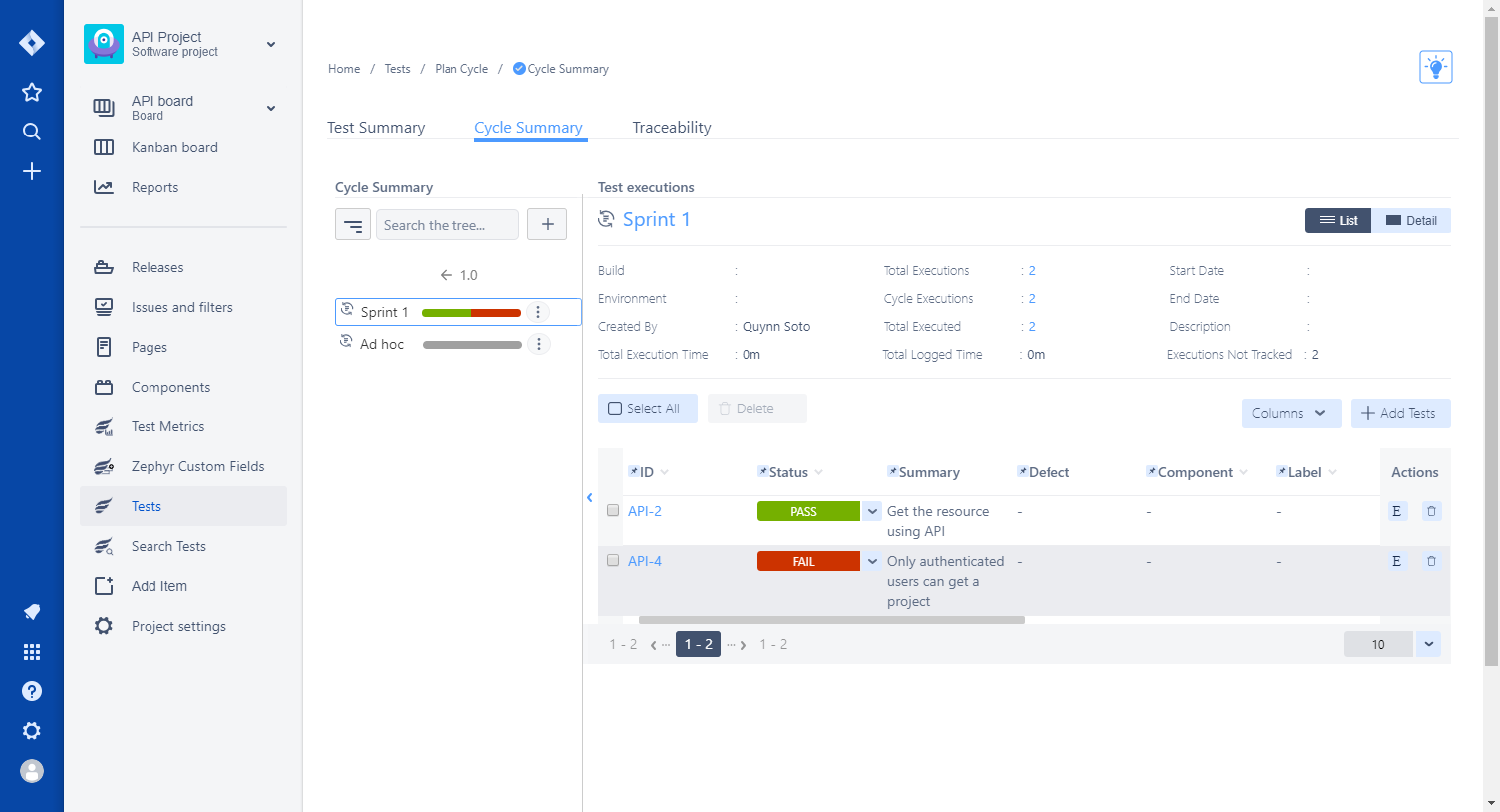
Task: Open Reports from the left sidebar
Action: [x=155, y=187]
